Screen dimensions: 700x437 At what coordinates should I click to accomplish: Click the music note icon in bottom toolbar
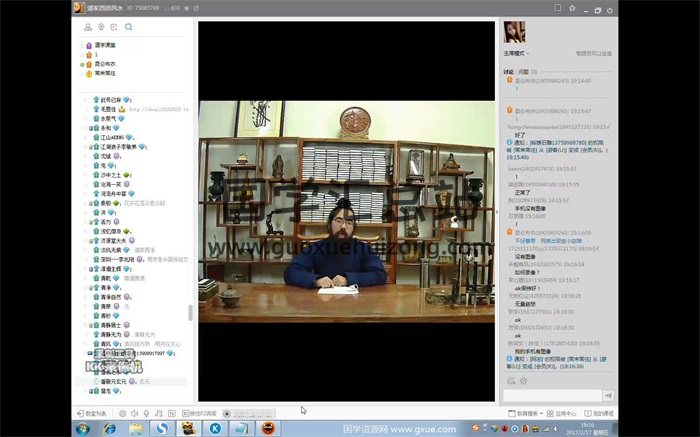pyautogui.click(x=158, y=412)
